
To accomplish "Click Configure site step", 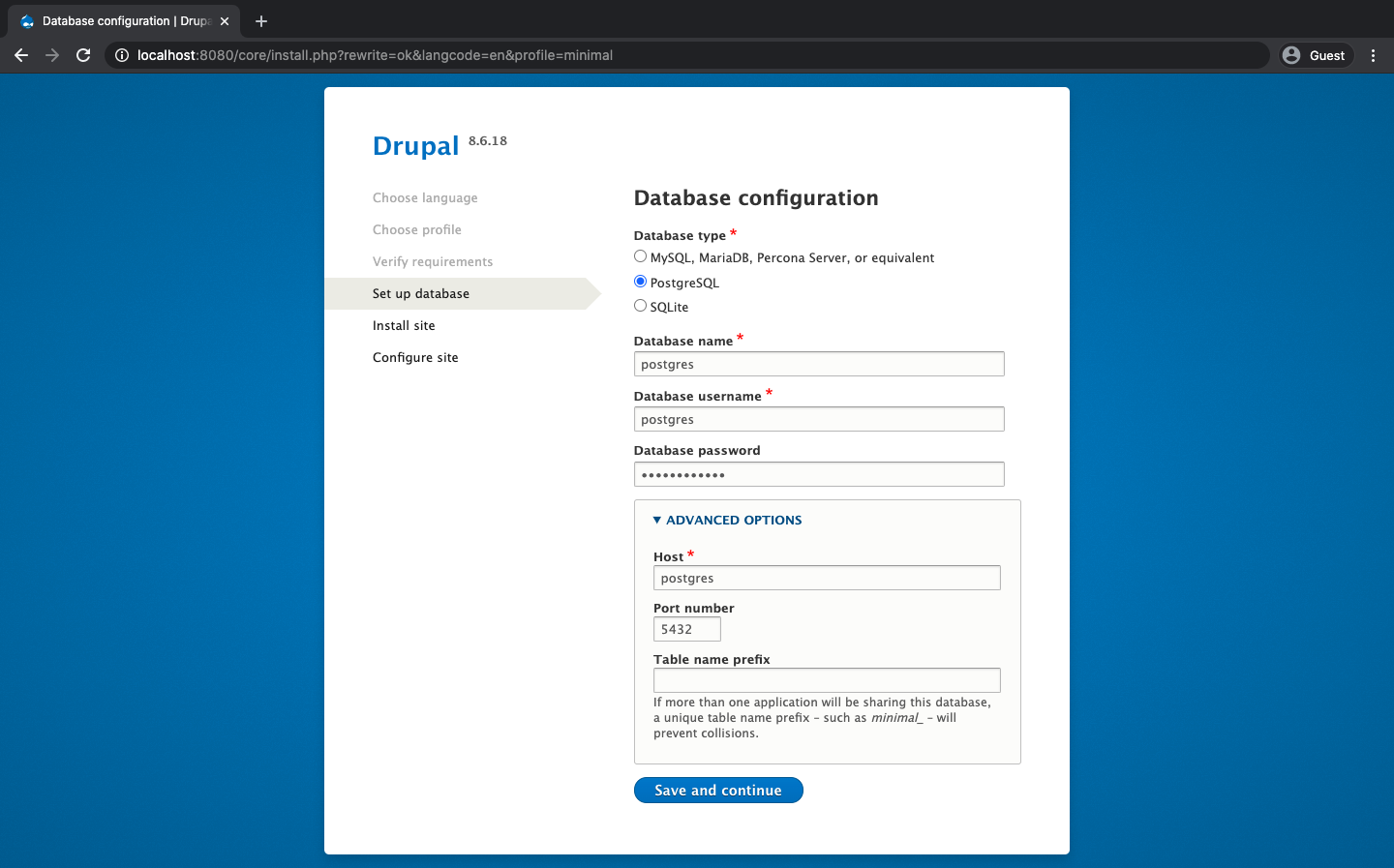I will click(415, 357).
